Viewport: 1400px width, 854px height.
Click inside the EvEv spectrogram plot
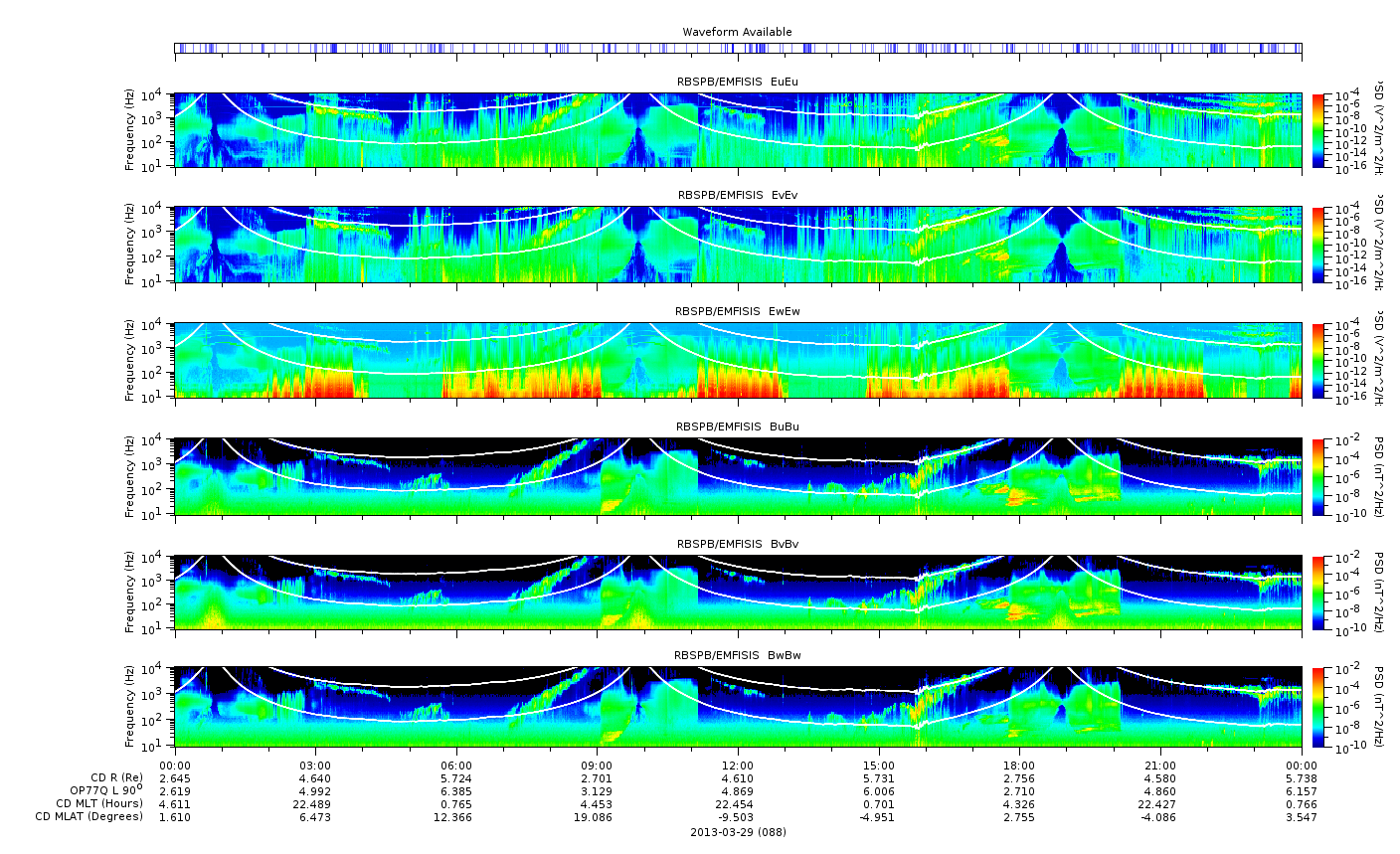click(x=738, y=245)
